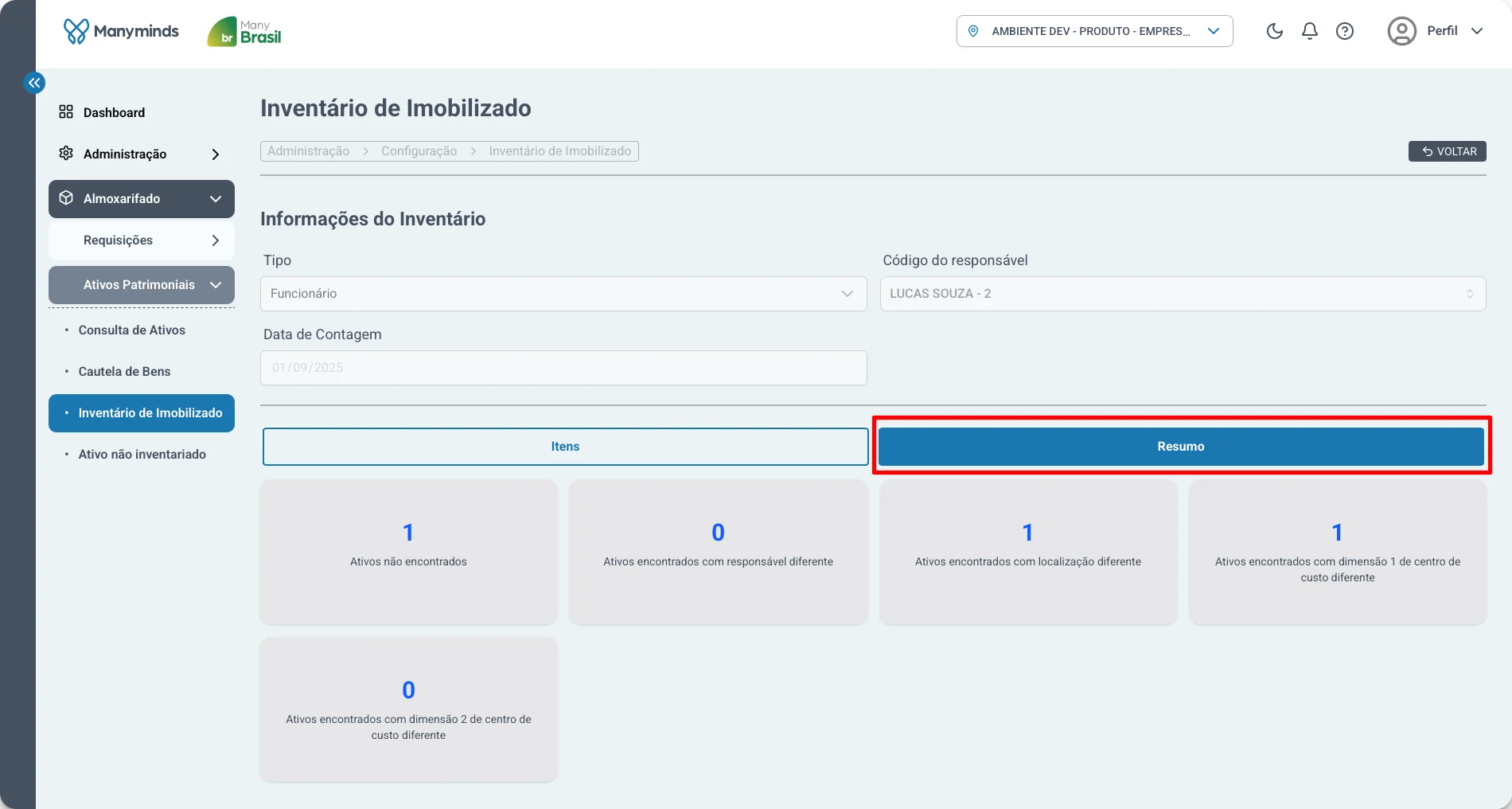
Task: Open the help question mark icon
Action: (1345, 31)
